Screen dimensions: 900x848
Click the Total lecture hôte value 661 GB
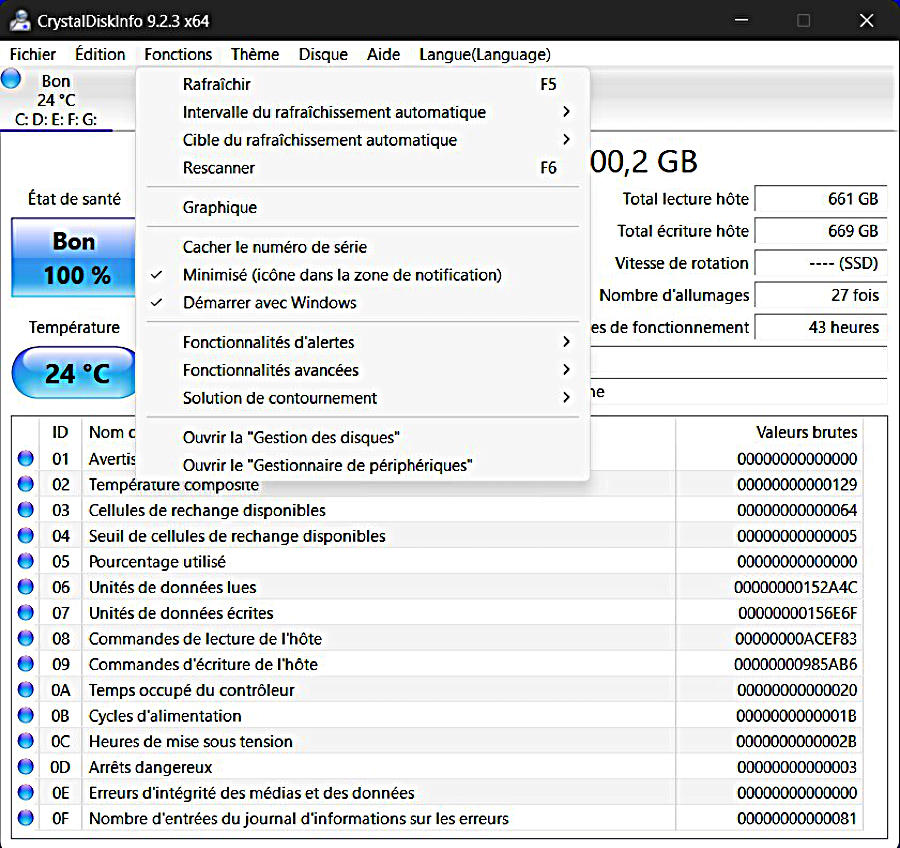click(x=820, y=199)
